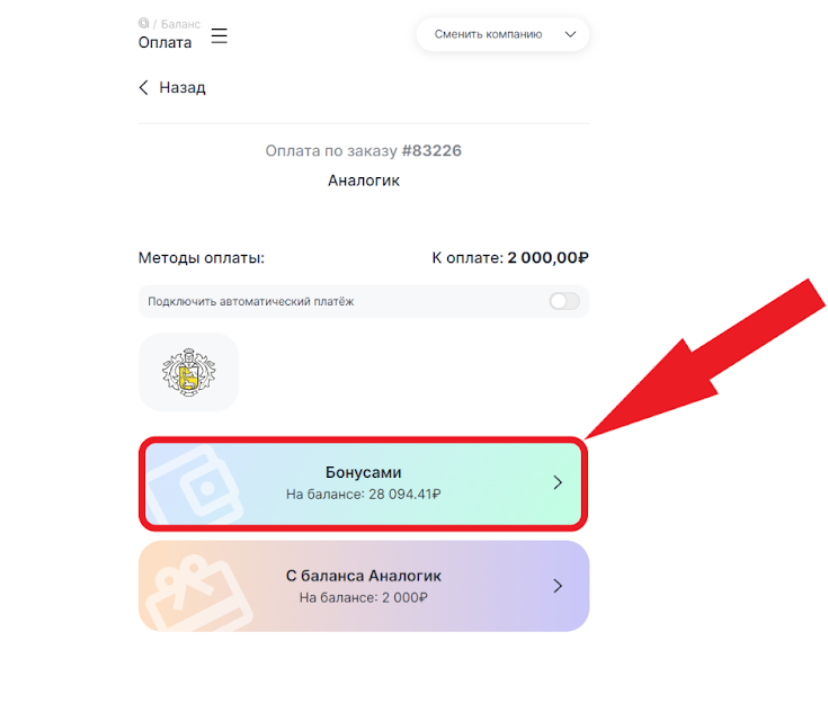Image resolution: width=828 pixels, height=707 pixels.
Task: Click the small icon before Баланс breadcrumb
Action: click(x=144, y=22)
